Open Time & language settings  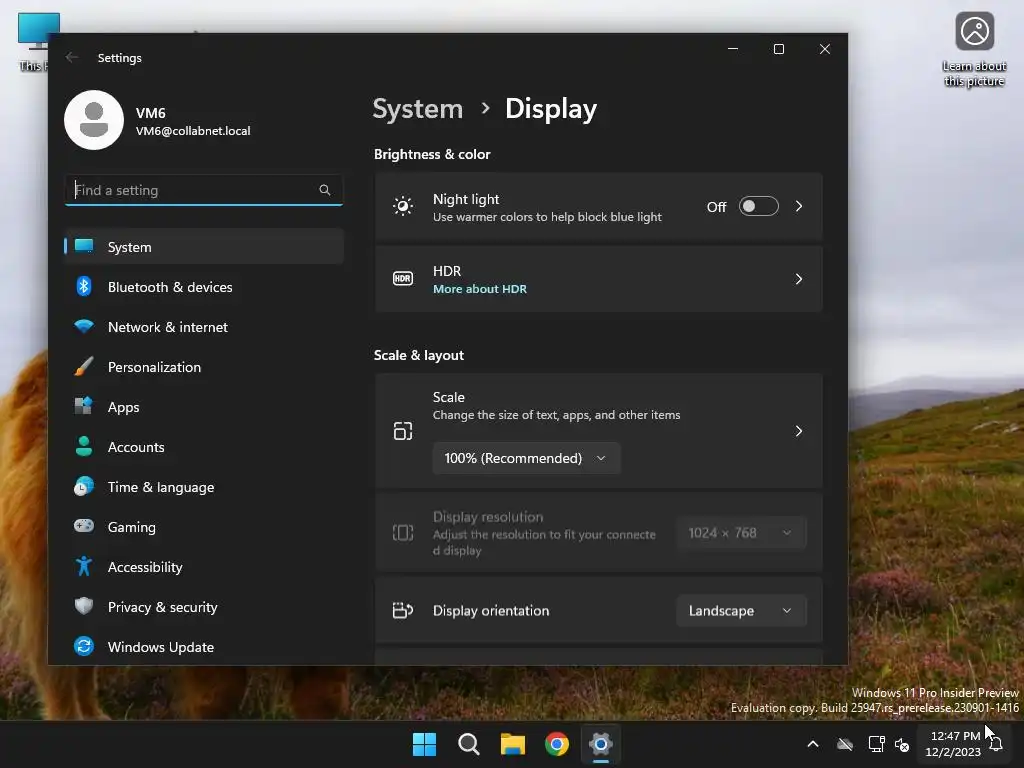pos(204,487)
